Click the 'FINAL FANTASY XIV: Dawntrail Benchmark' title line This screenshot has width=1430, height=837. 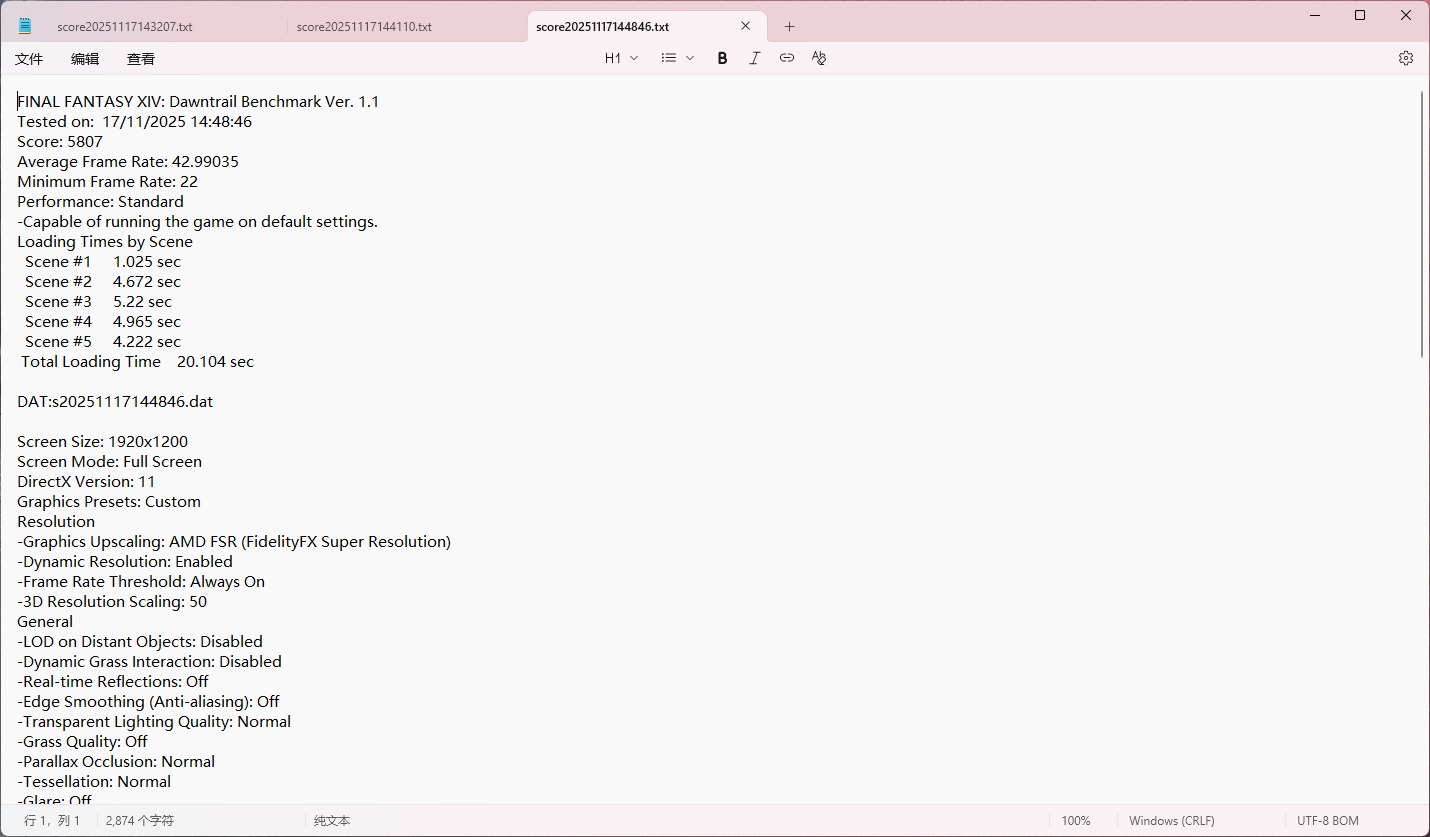(x=198, y=101)
